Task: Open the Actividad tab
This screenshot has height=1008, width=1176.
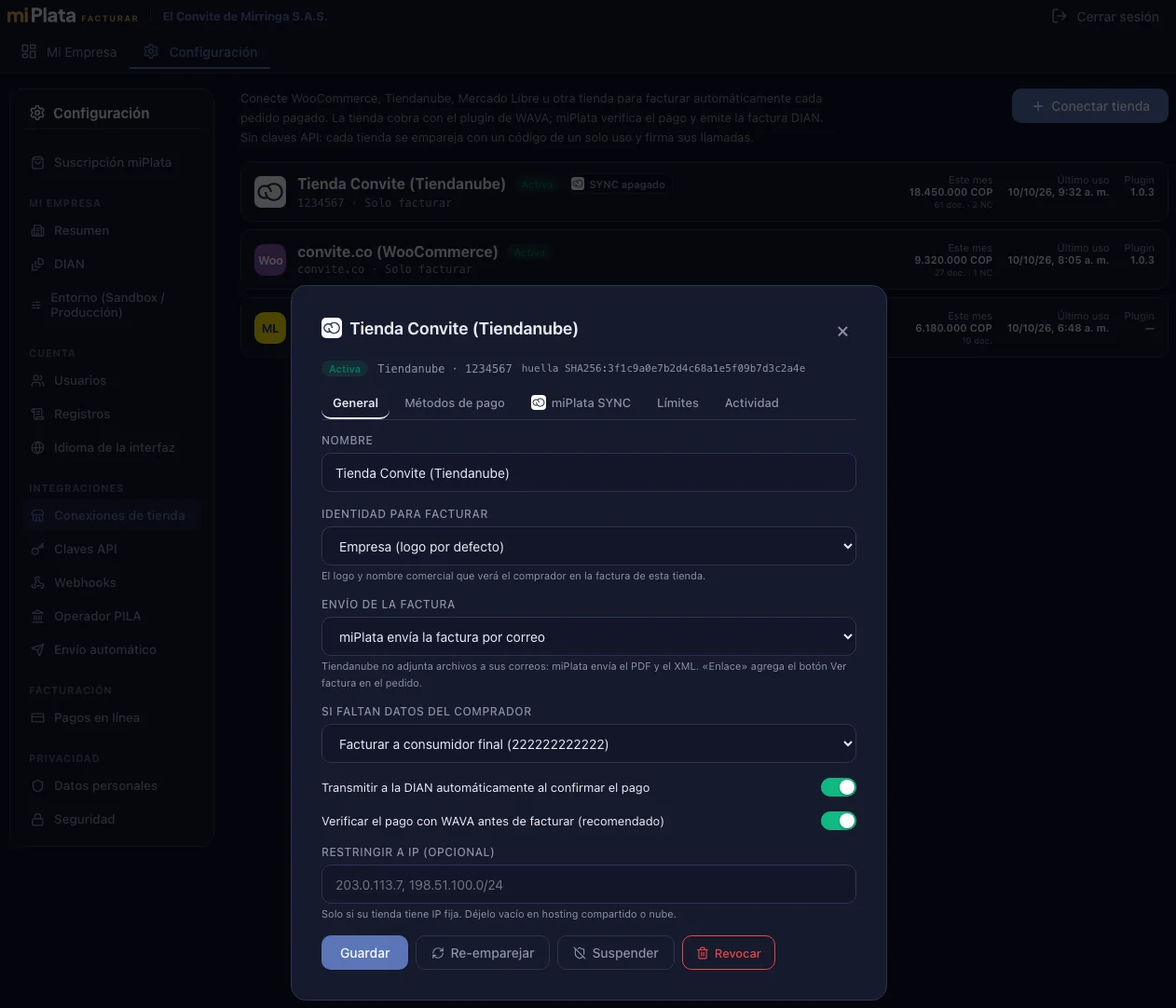Action: click(x=752, y=403)
